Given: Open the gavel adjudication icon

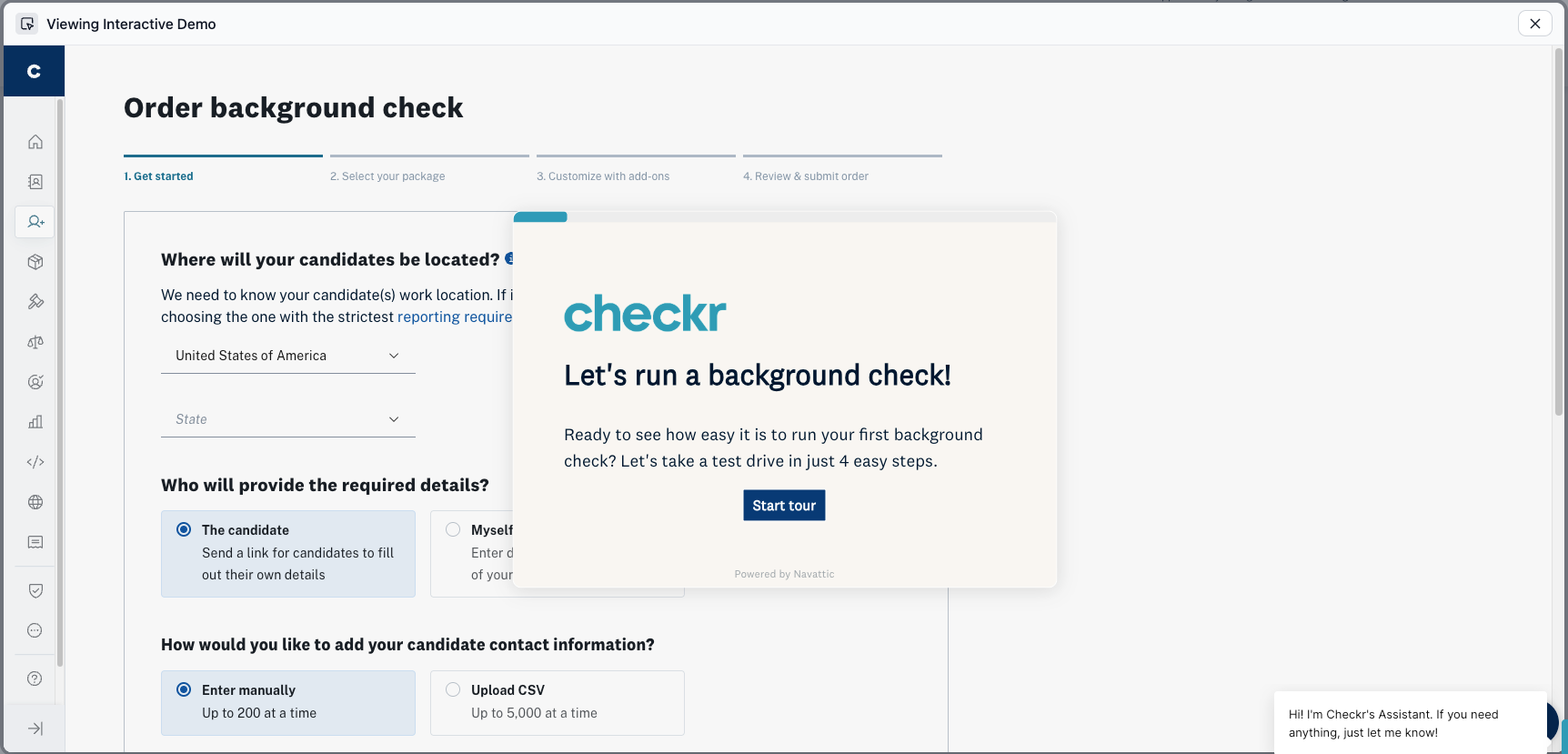Looking at the screenshot, I should [x=35, y=302].
